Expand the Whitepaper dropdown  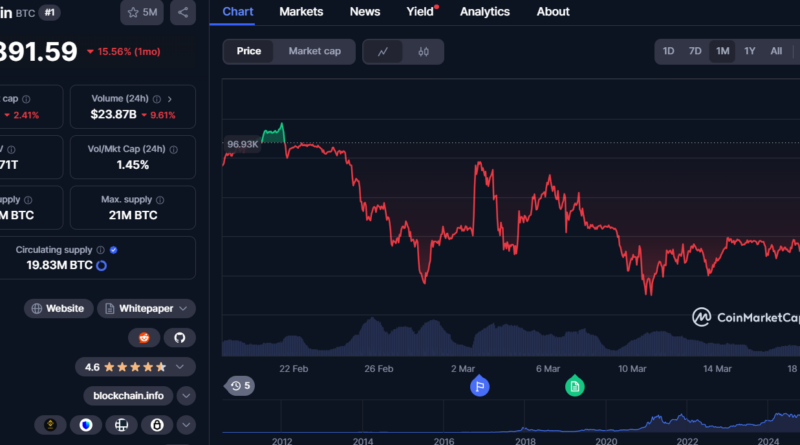coord(146,309)
